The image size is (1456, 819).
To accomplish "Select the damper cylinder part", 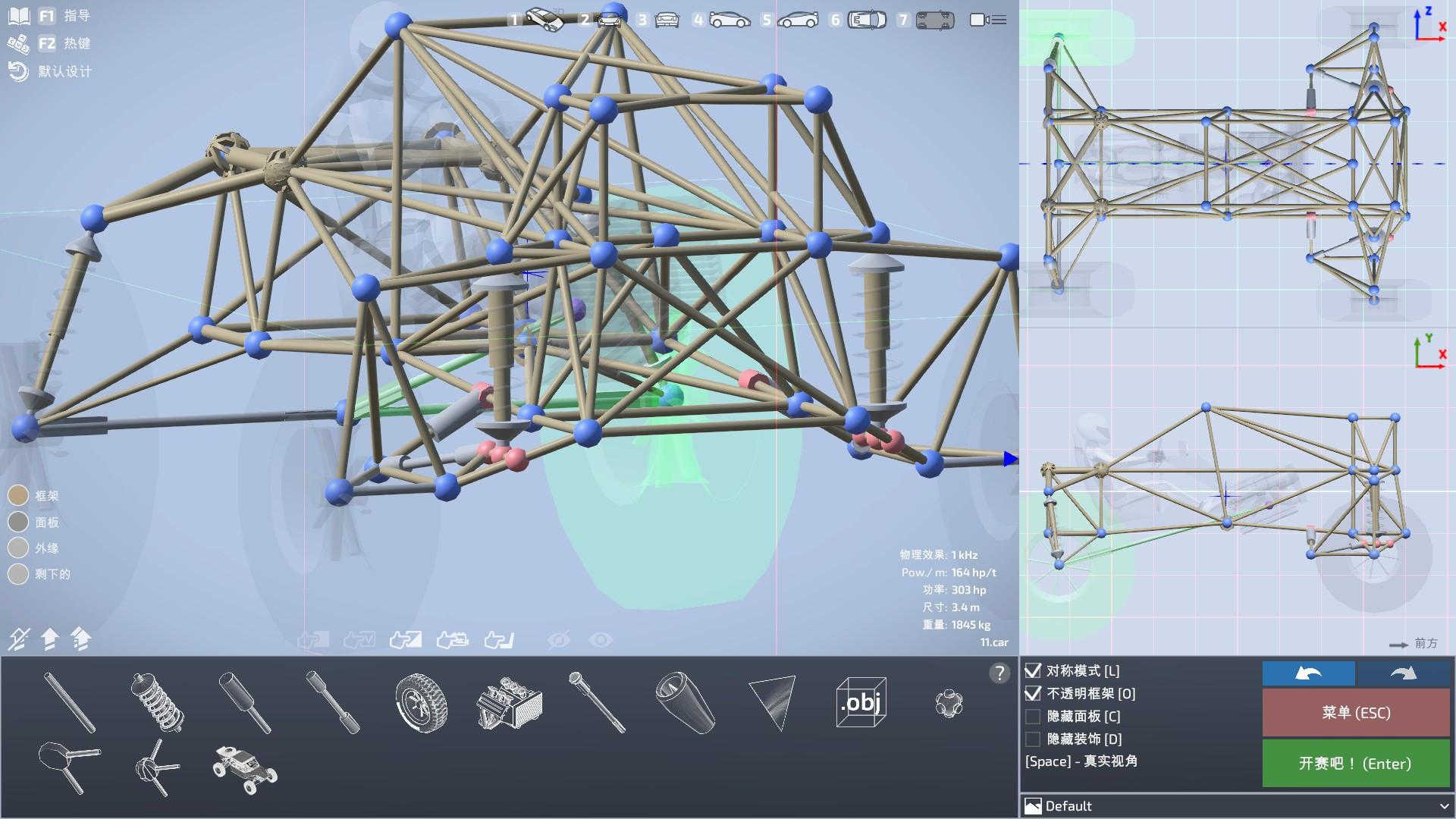I will click(245, 703).
